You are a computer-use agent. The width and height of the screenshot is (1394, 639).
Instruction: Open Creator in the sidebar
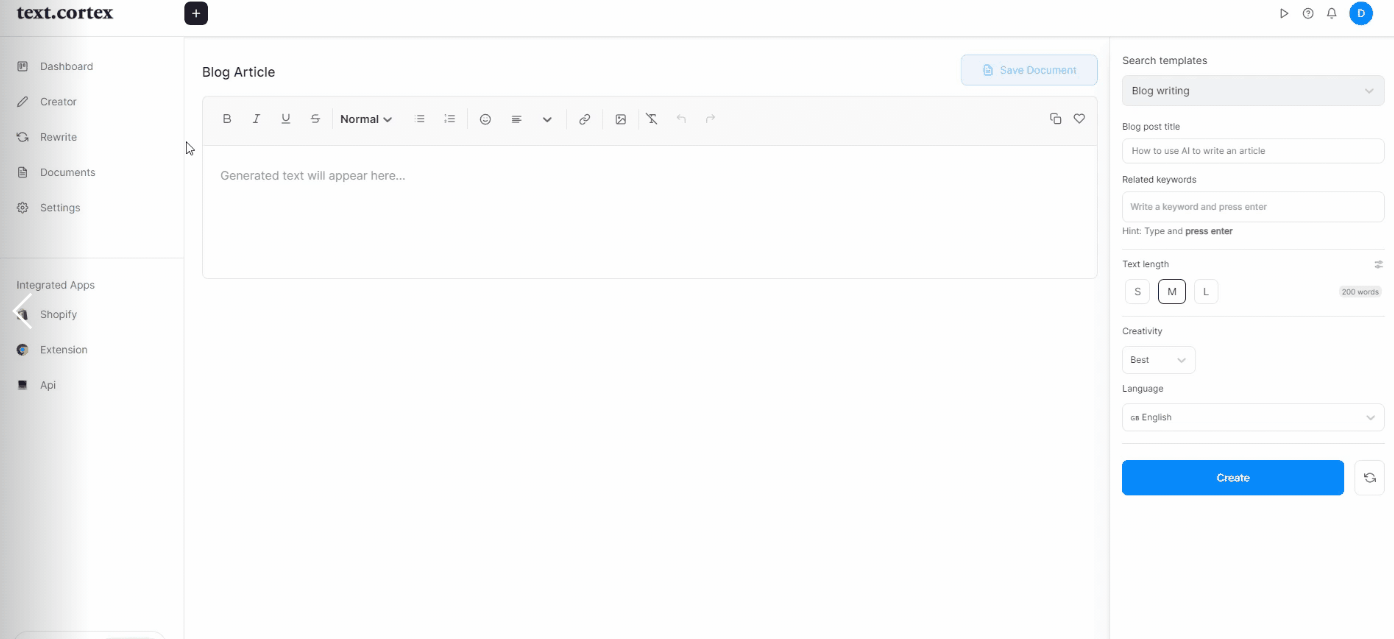58,102
